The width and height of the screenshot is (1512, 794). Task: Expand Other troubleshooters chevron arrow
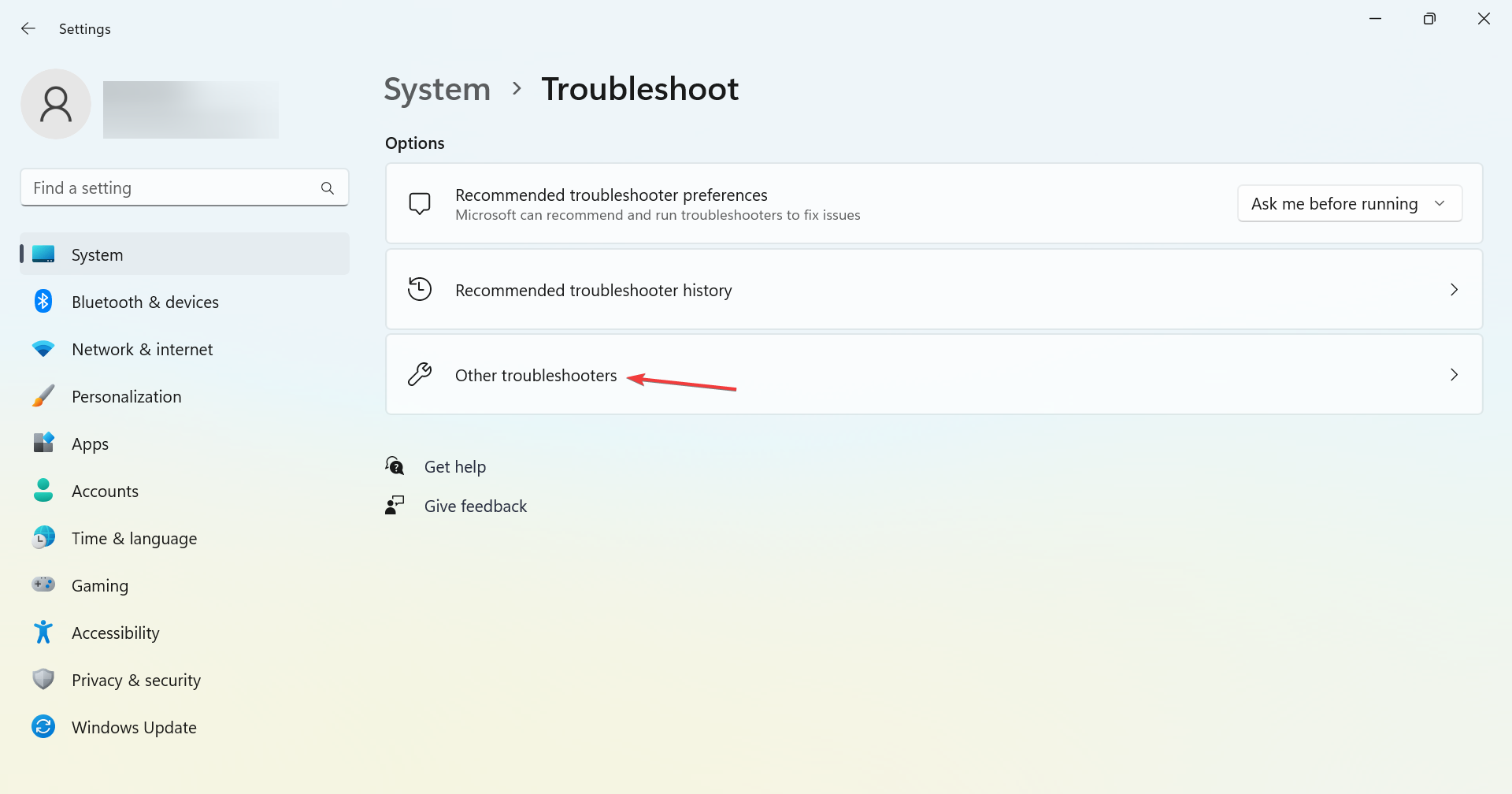[1454, 375]
